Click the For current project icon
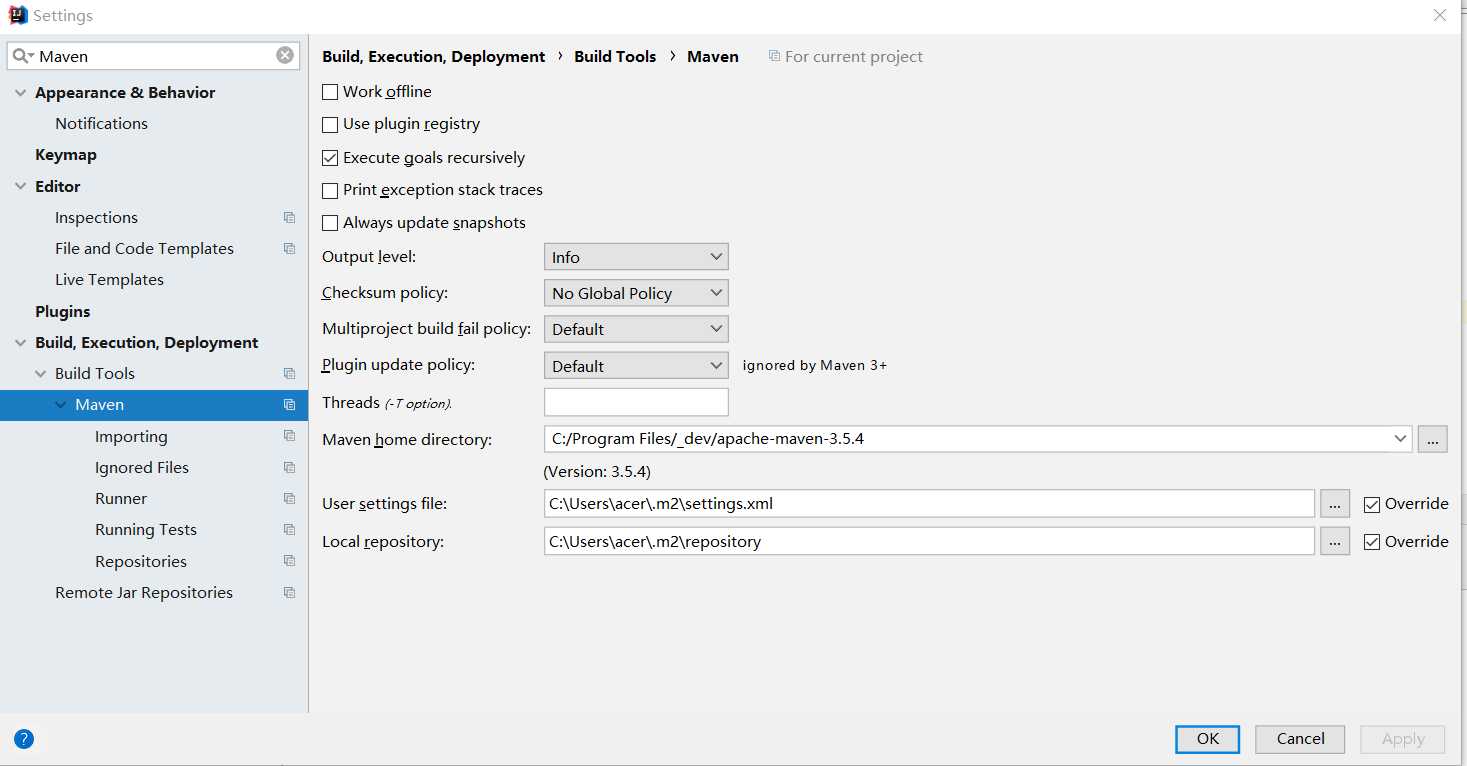The image size is (1467, 766). tap(774, 56)
